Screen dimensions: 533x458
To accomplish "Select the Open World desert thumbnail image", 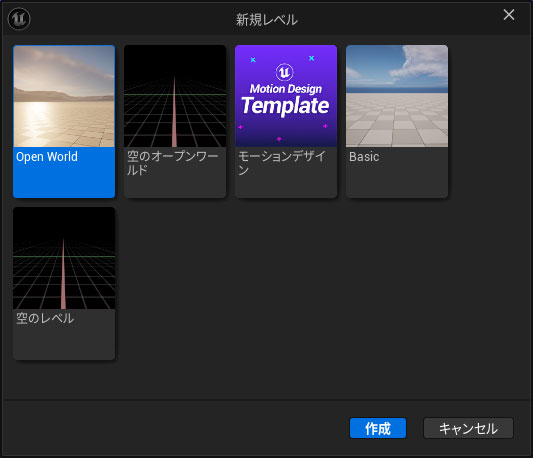I will tap(64, 96).
